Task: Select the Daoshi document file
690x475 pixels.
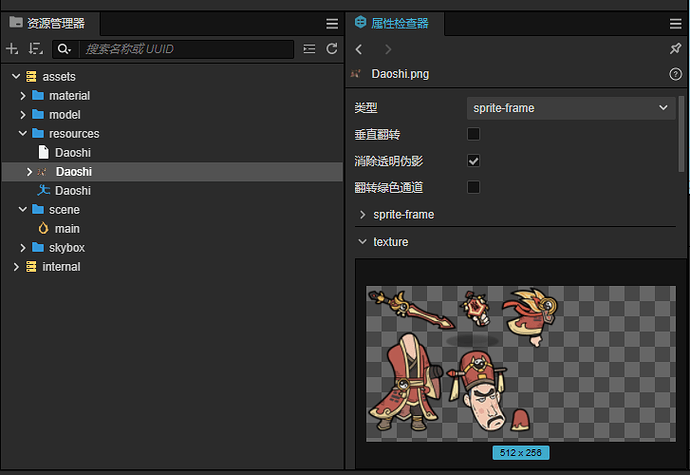Action: pos(172,153)
